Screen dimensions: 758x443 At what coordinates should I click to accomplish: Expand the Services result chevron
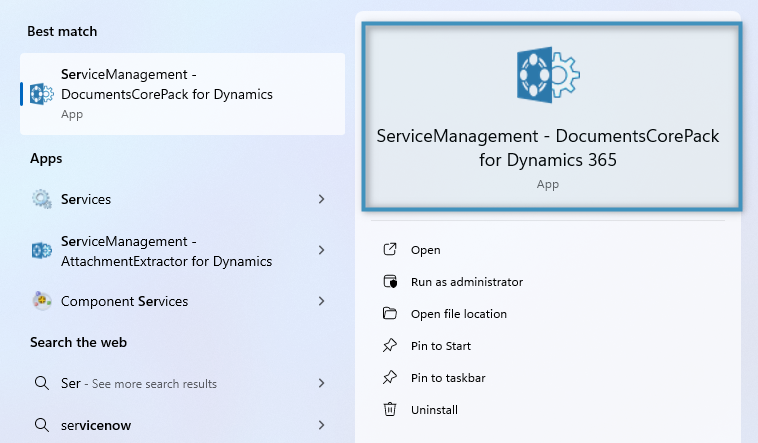(321, 199)
